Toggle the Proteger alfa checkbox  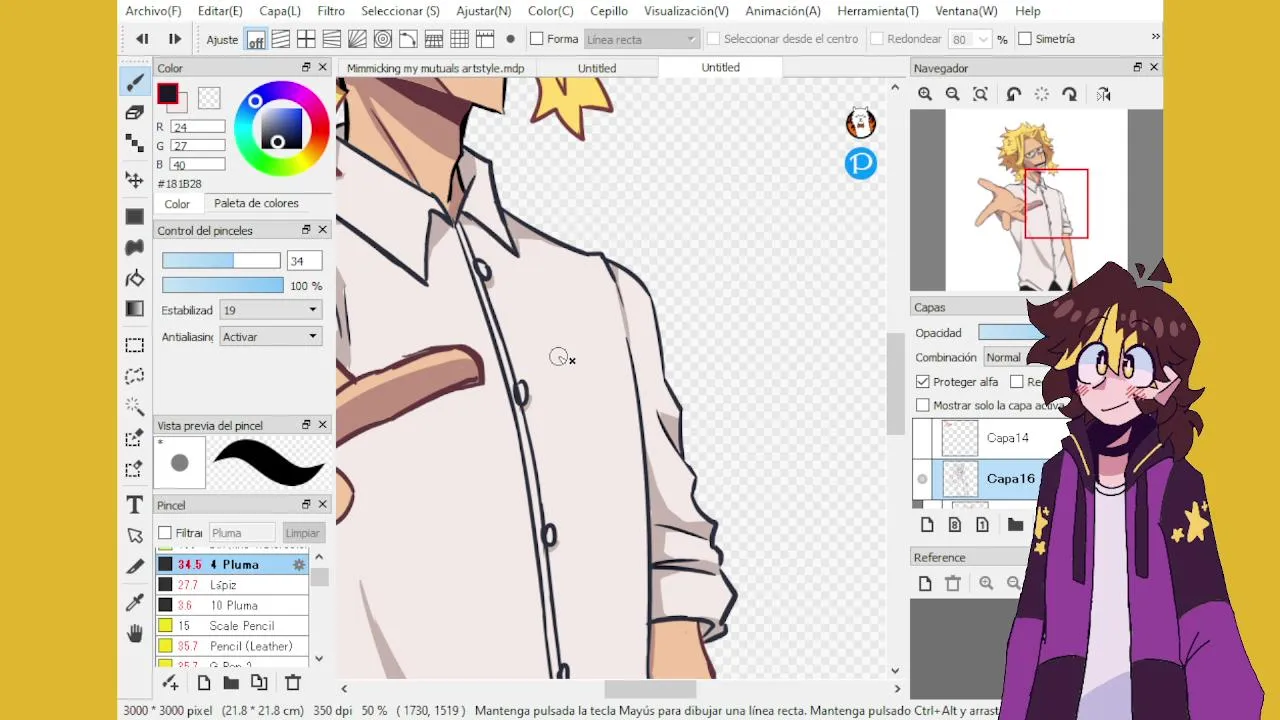coord(923,382)
